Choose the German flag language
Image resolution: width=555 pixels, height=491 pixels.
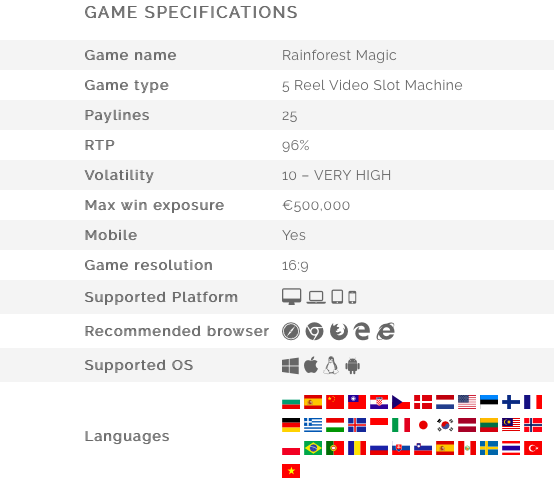pyautogui.click(x=291, y=425)
